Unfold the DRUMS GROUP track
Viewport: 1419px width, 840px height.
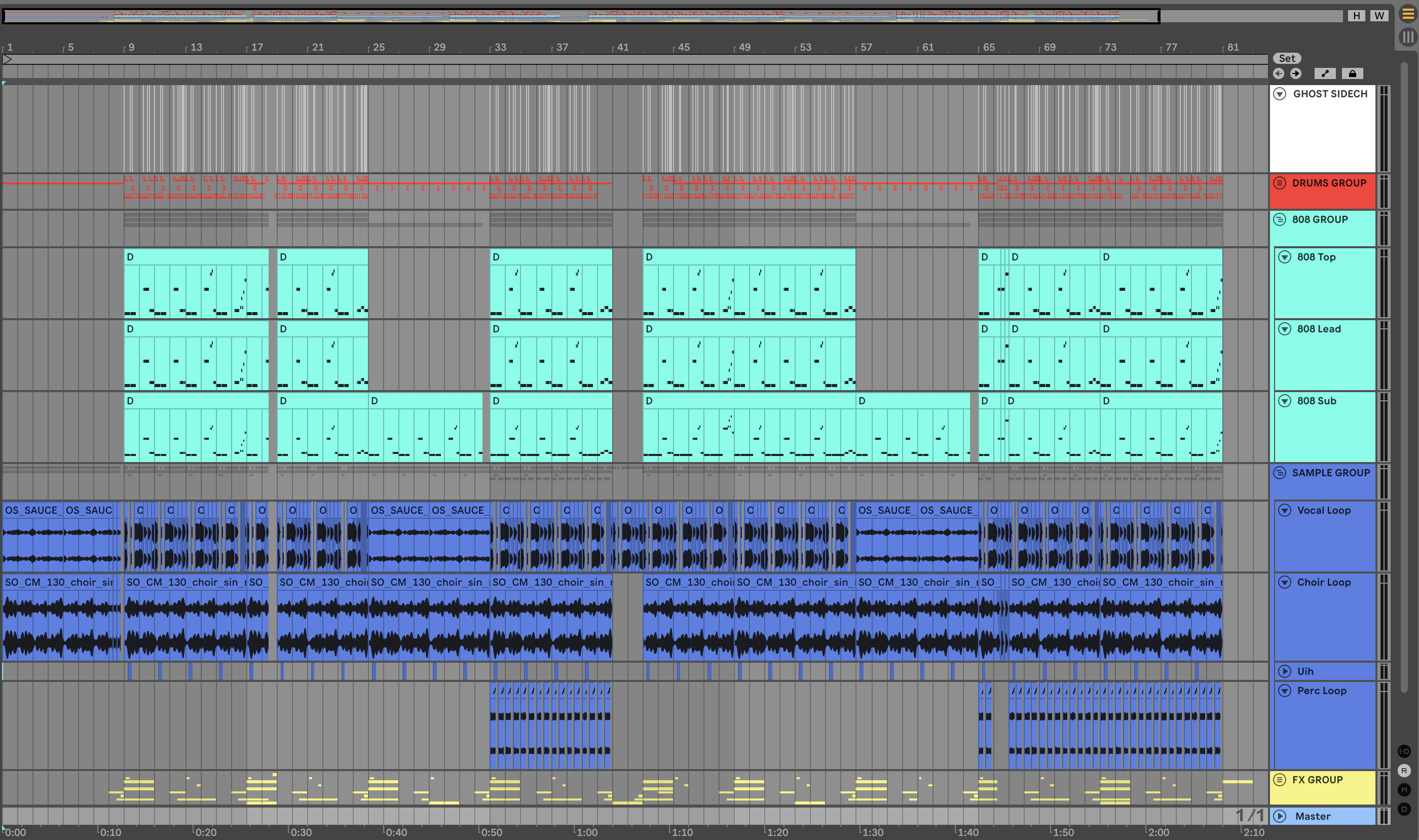(x=1280, y=183)
